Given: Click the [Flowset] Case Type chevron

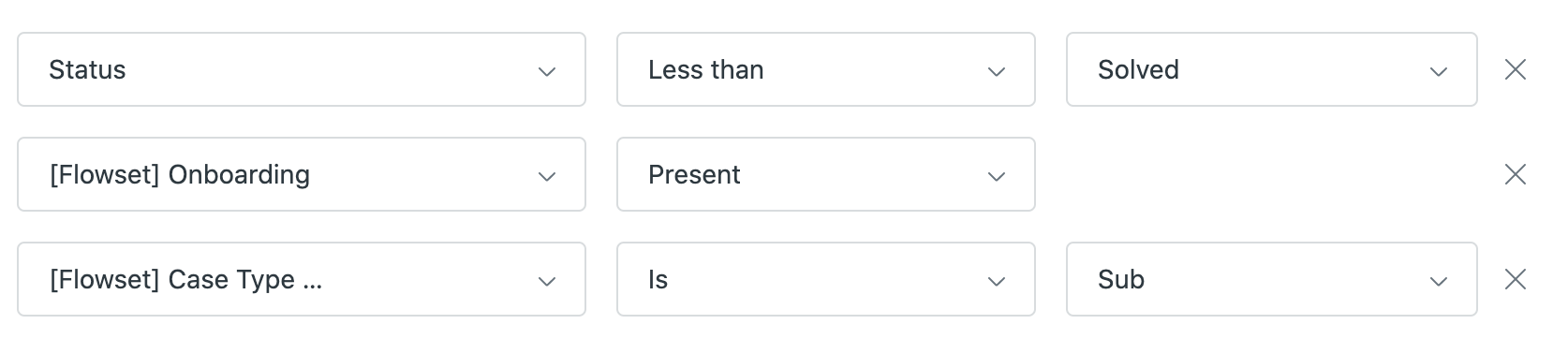Looking at the screenshot, I should coord(547,281).
